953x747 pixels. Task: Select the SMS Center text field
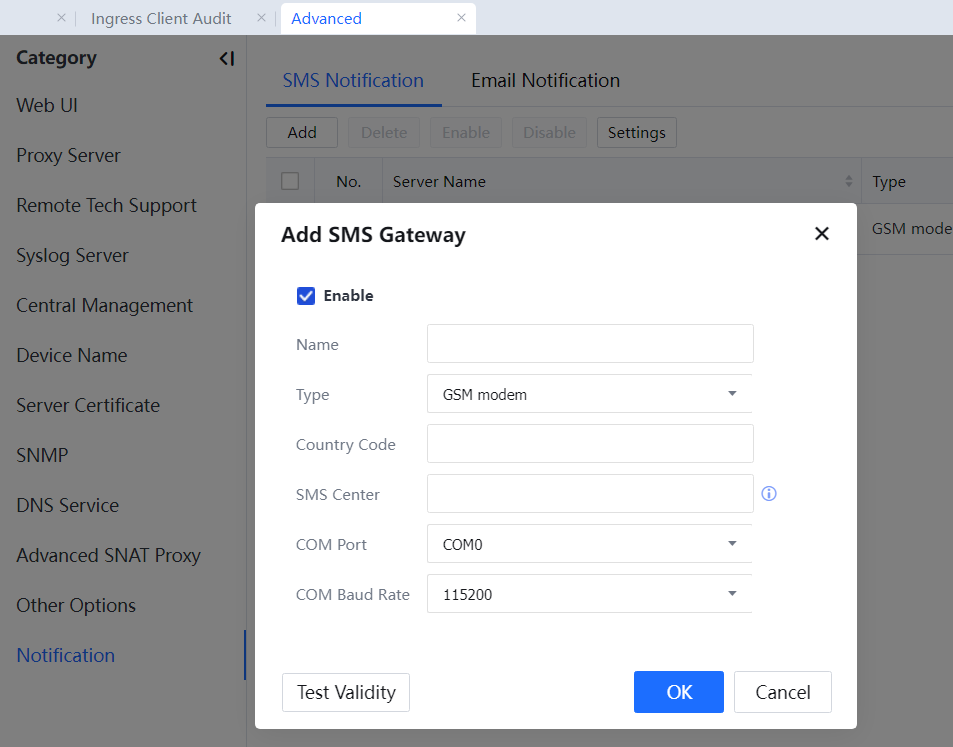tap(589, 494)
